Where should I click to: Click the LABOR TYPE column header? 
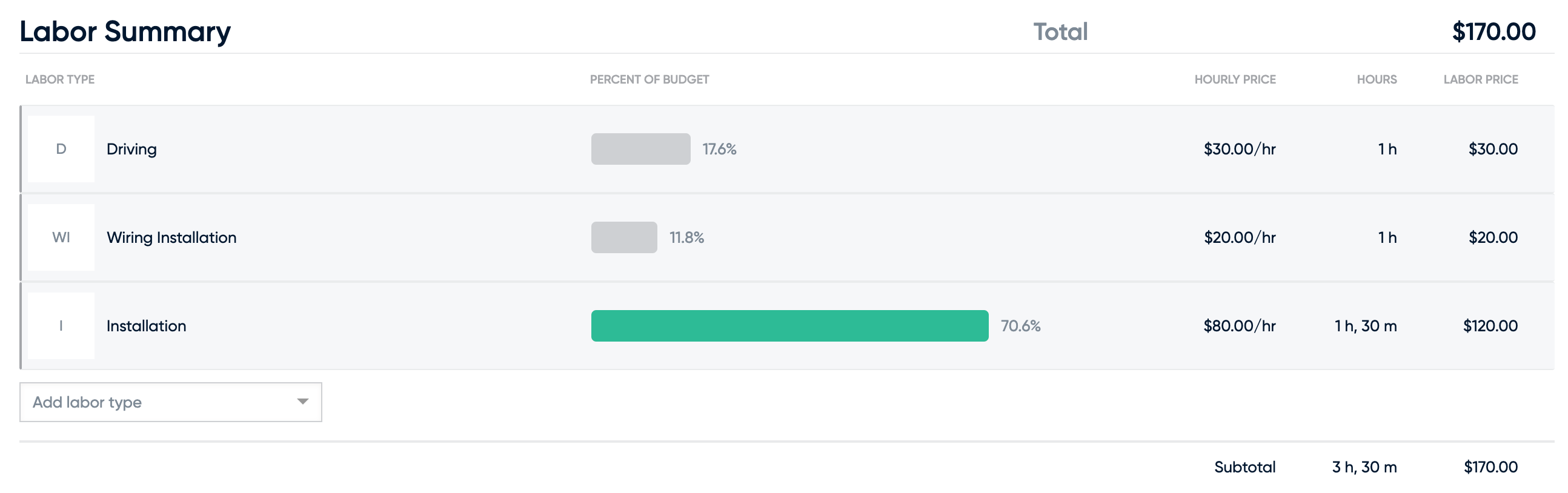click(x=59, y=79)
